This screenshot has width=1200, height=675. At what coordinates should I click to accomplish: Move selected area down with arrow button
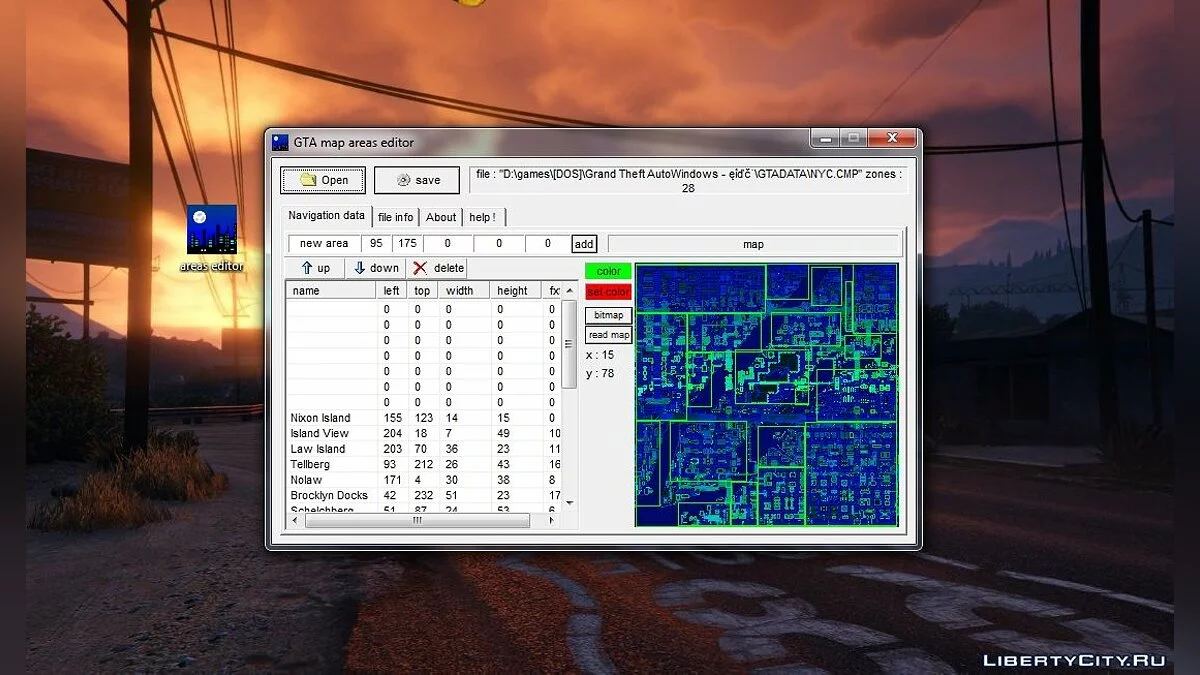(375, 268)
